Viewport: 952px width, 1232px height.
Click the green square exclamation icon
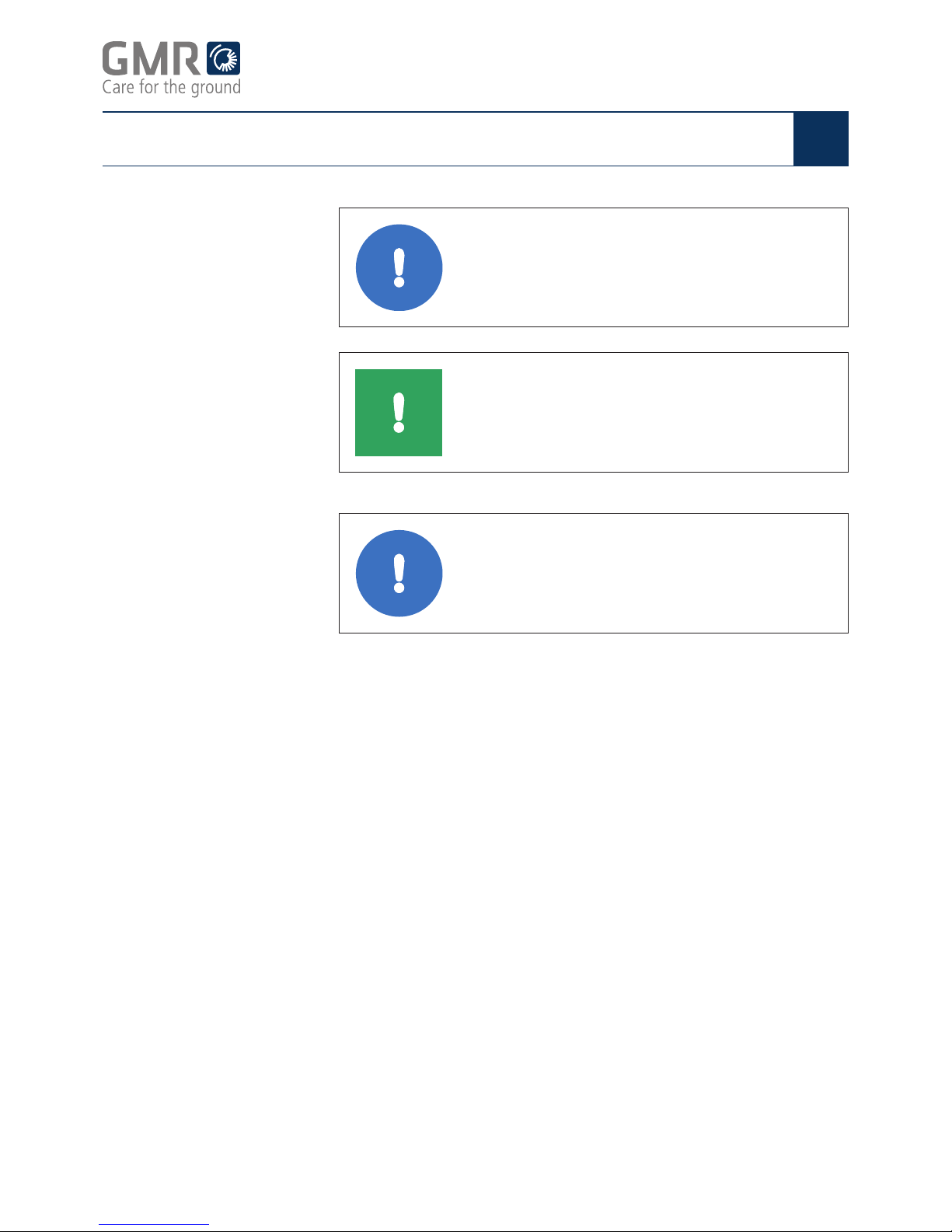coord(399,413)
